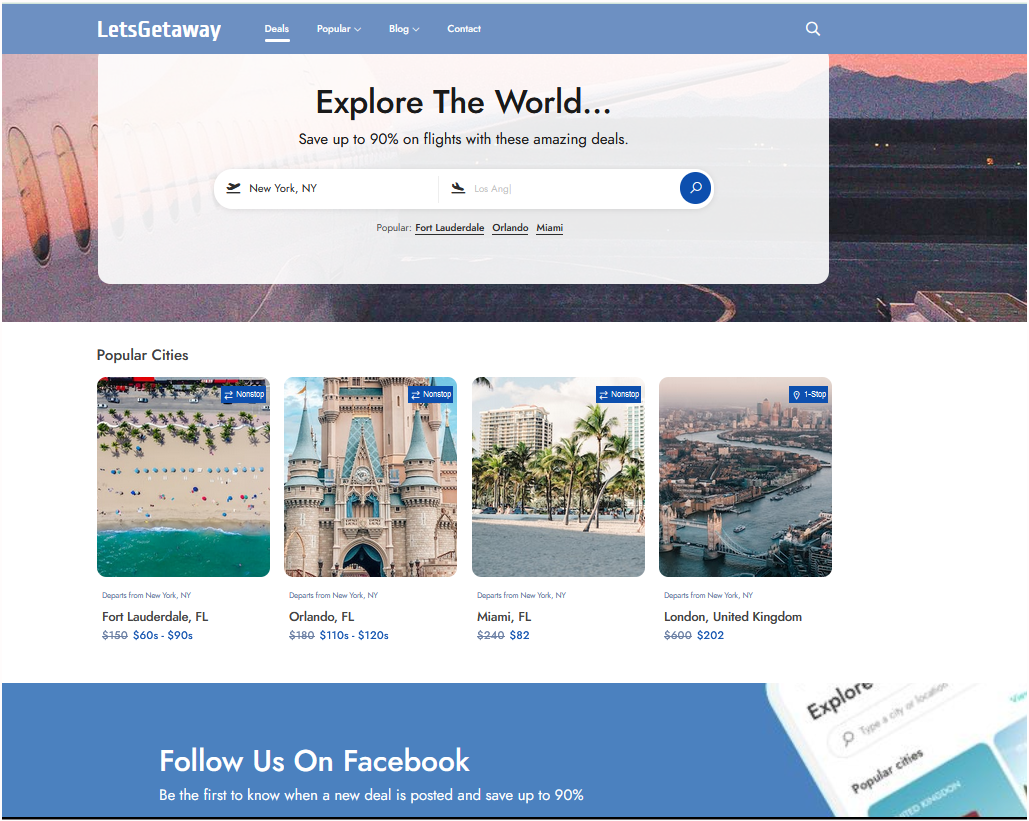Image resolution: width=1029 pixels, height=821 pixels.
Task: Open the Miami, FL deal title
Action: pyautogui.click(x=504, y=617)
